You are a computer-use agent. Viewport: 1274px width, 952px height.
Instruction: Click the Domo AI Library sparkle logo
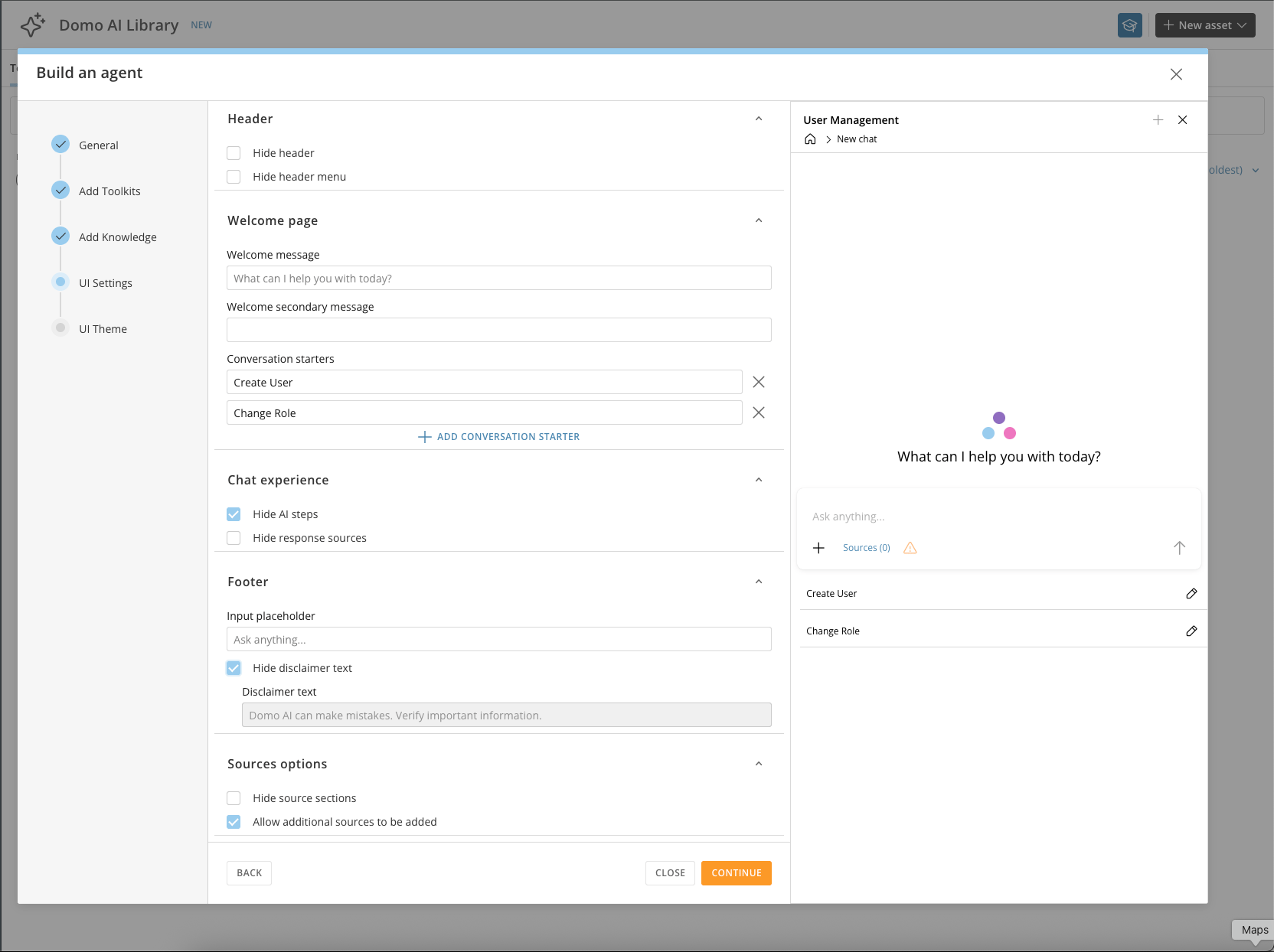coord(33,25)
